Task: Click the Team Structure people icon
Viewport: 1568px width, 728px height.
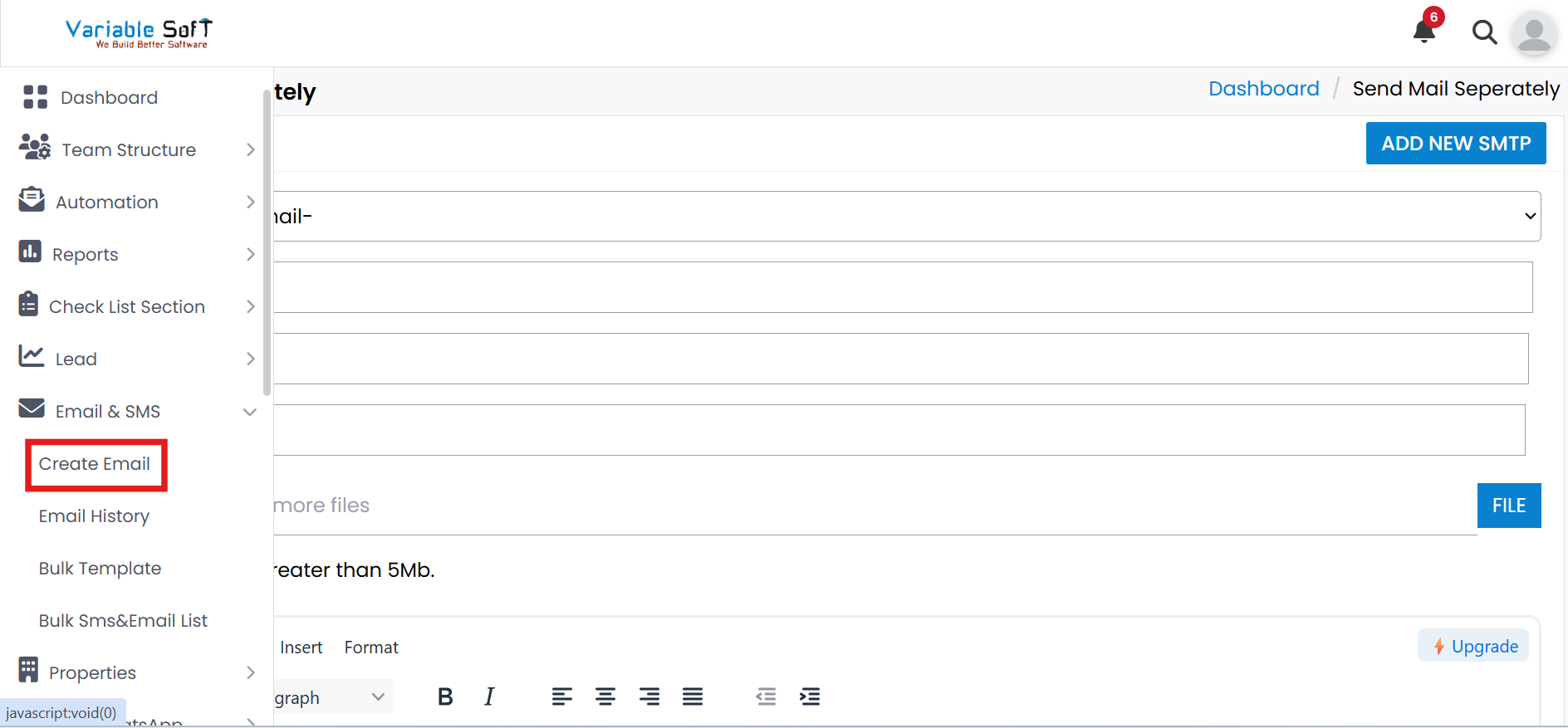Action: tap(33, 149)
